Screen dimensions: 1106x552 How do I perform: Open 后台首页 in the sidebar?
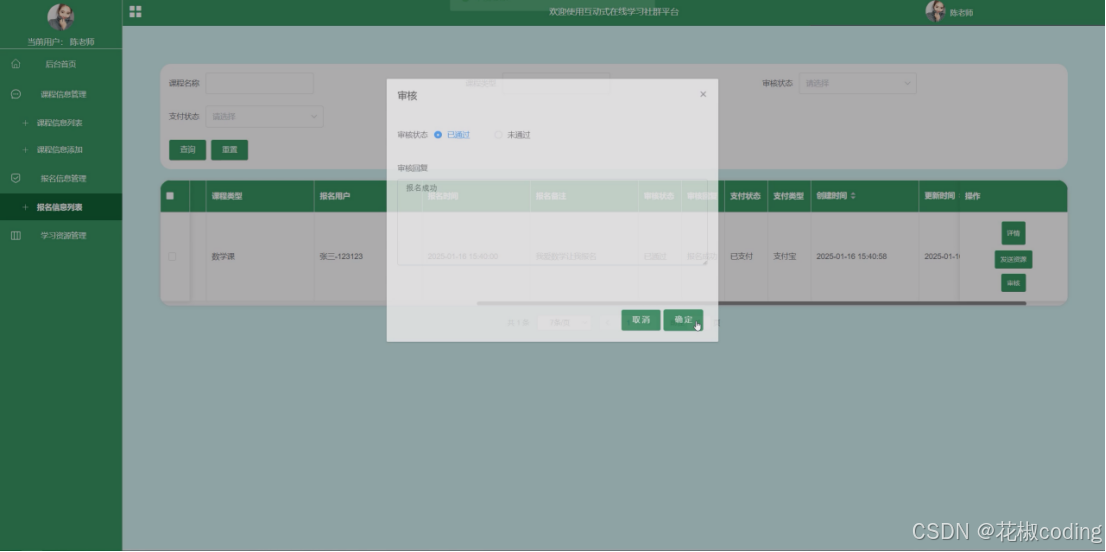click(61, 64)
